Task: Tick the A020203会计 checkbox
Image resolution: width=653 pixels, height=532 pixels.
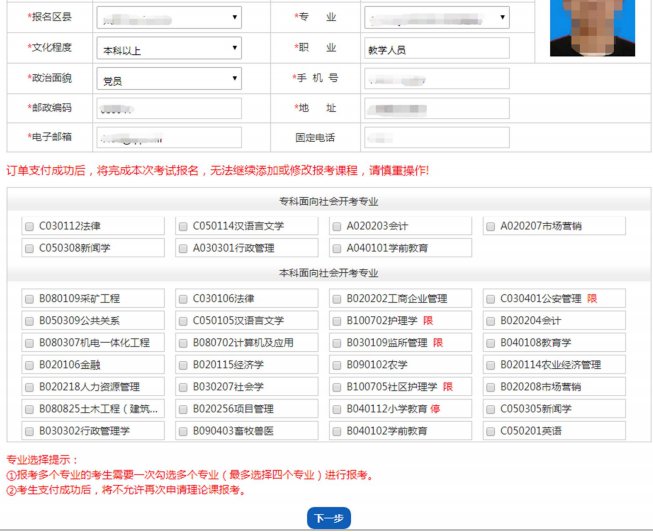Action: point(337,226)
